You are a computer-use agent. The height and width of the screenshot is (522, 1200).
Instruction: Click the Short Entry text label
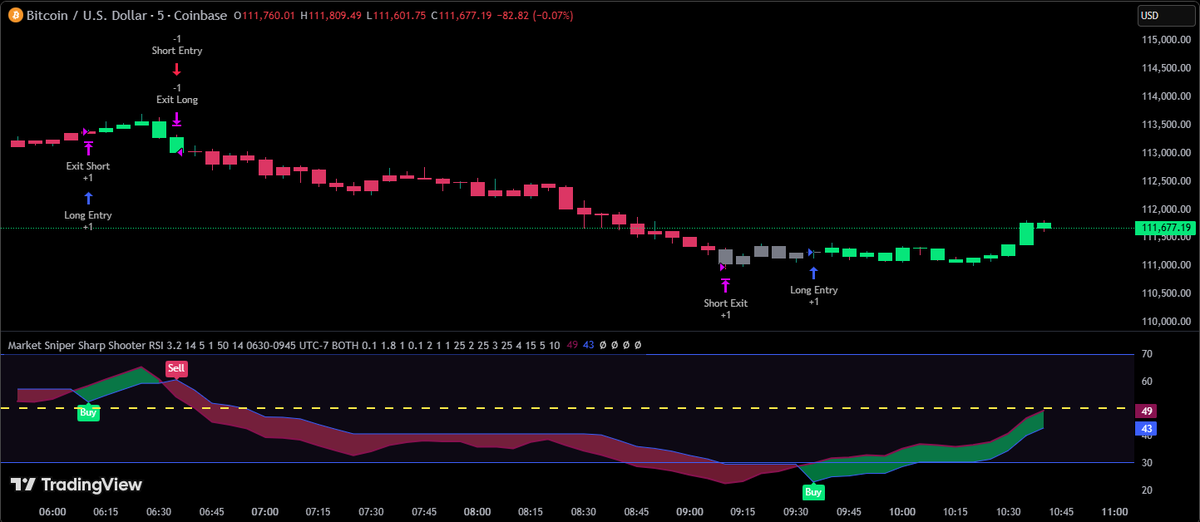coord(177,50)
